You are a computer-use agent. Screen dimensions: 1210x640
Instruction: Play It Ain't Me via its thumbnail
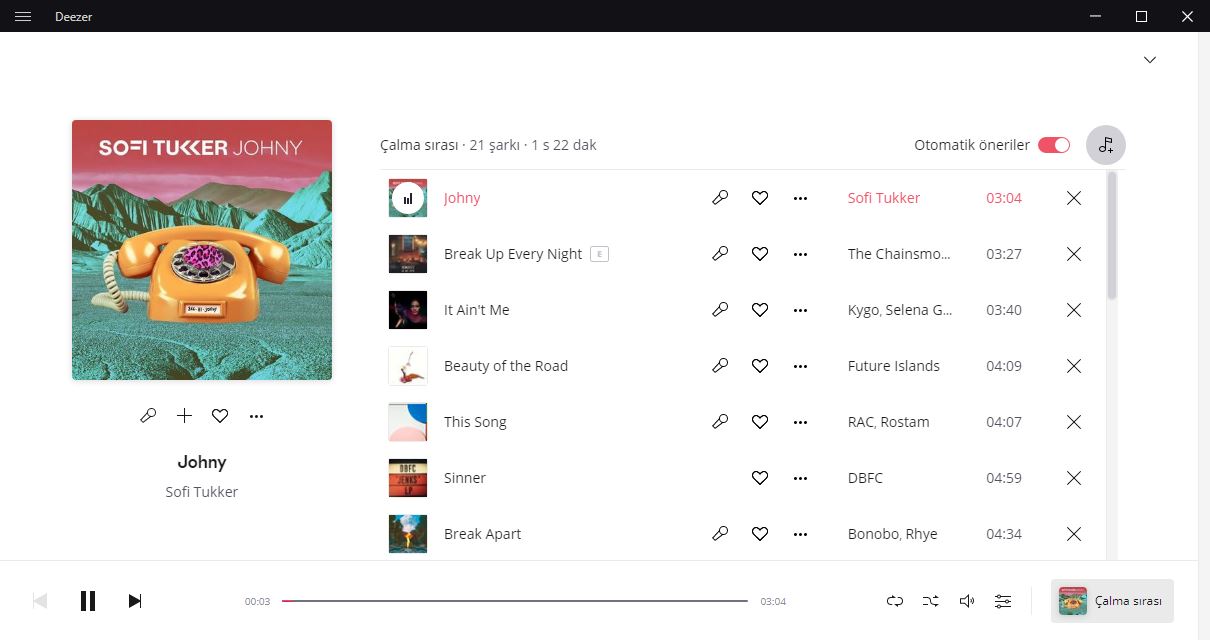[408, 310]
